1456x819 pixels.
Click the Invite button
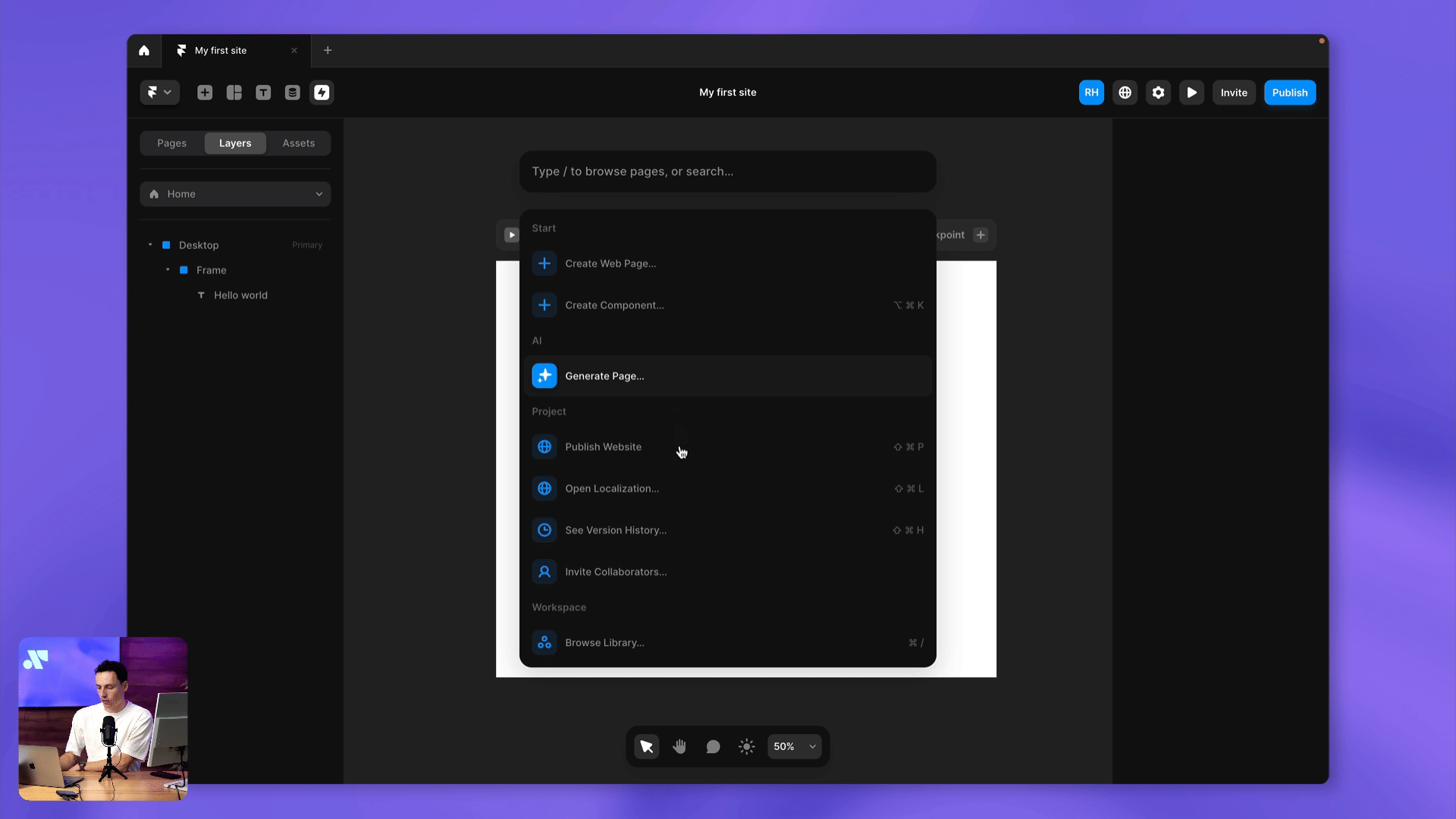point(1234,93)
